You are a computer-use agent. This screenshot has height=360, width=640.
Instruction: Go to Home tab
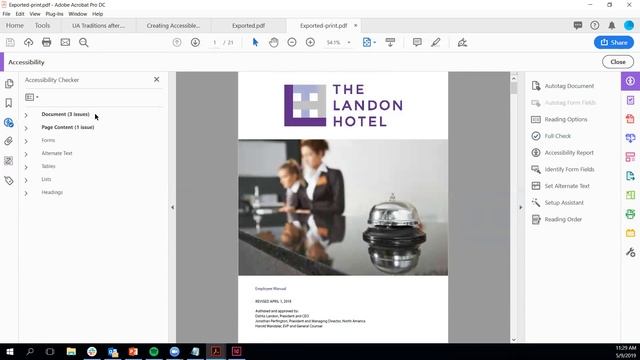point(15,25)
